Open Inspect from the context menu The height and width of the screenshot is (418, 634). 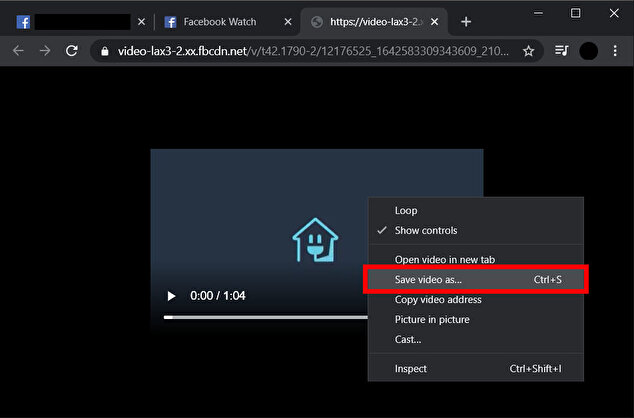pyautogui.click(x=411, y=369)
